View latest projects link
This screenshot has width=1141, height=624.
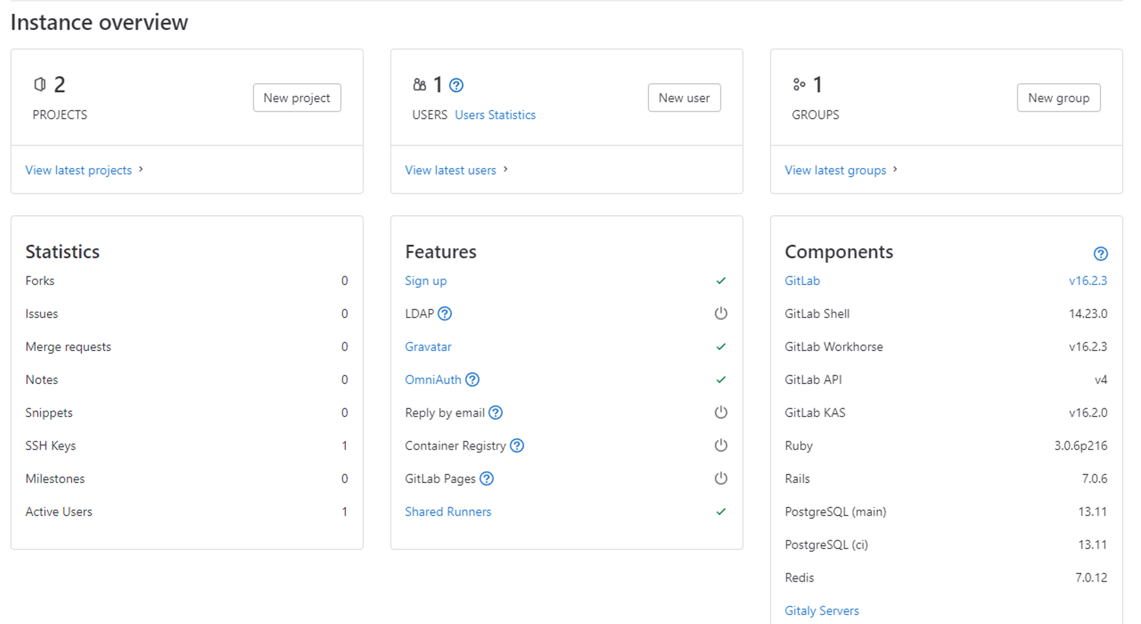click(79, 170)
